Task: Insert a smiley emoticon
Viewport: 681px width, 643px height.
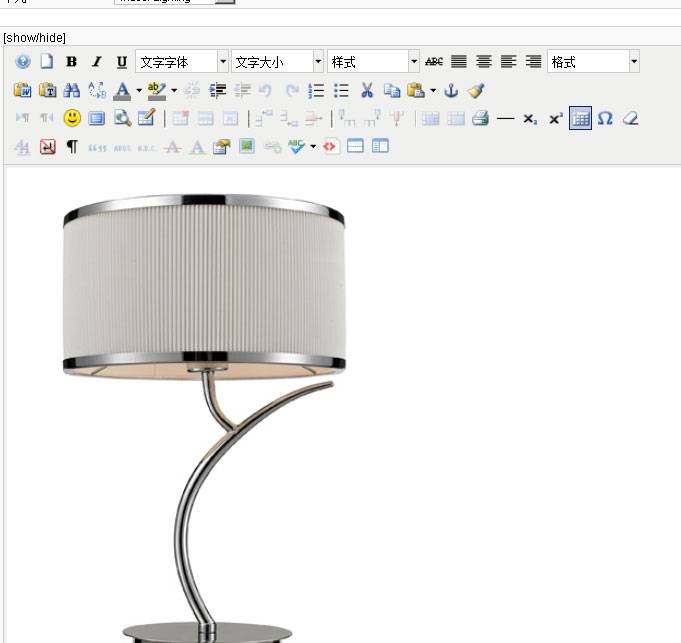Action: [72, 118]
